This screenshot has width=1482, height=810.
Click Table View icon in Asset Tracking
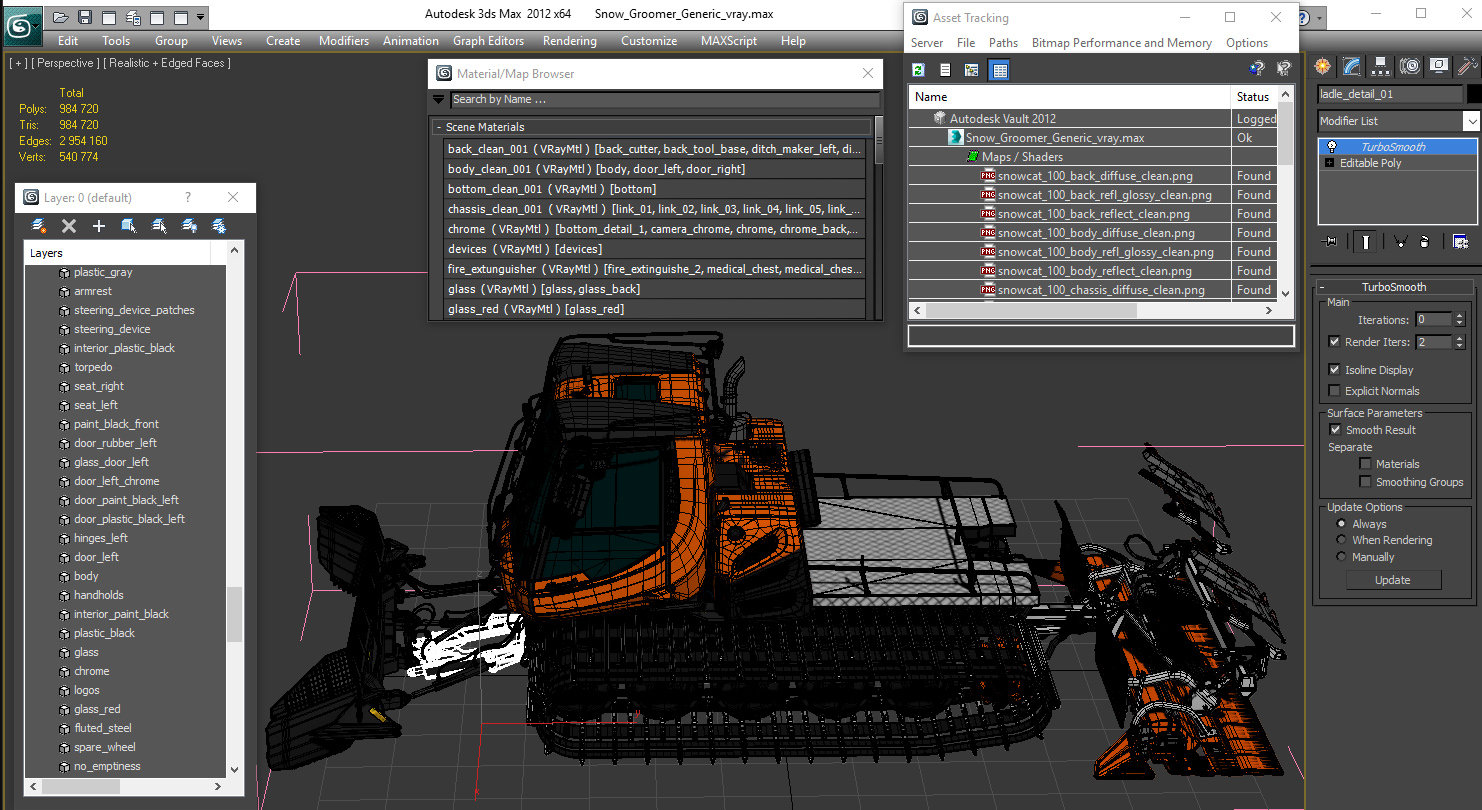(x=999, y=69)
